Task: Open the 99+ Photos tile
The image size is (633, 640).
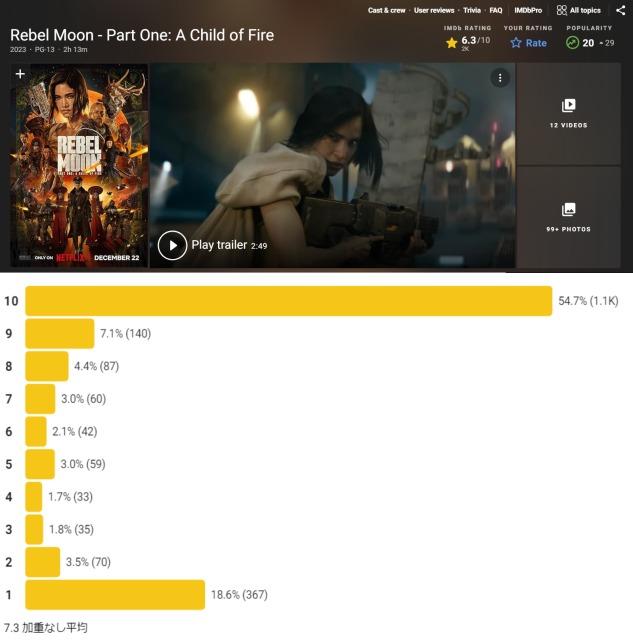Action: click(x=569, y=217)
